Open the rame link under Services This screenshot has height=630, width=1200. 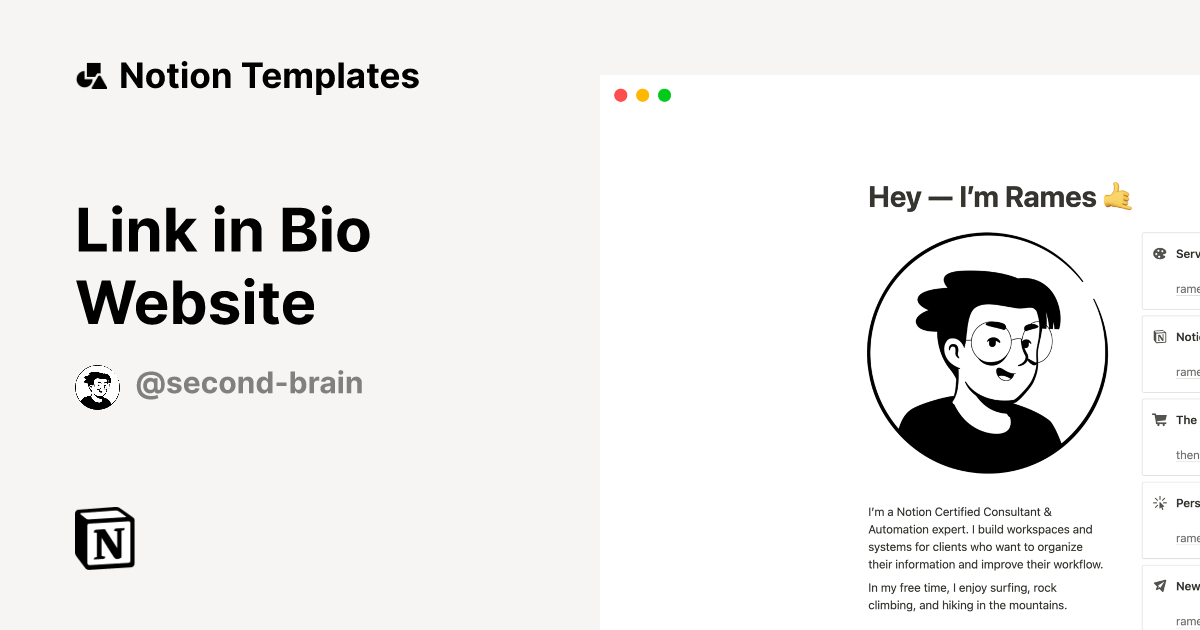(x=1188, y=288)
